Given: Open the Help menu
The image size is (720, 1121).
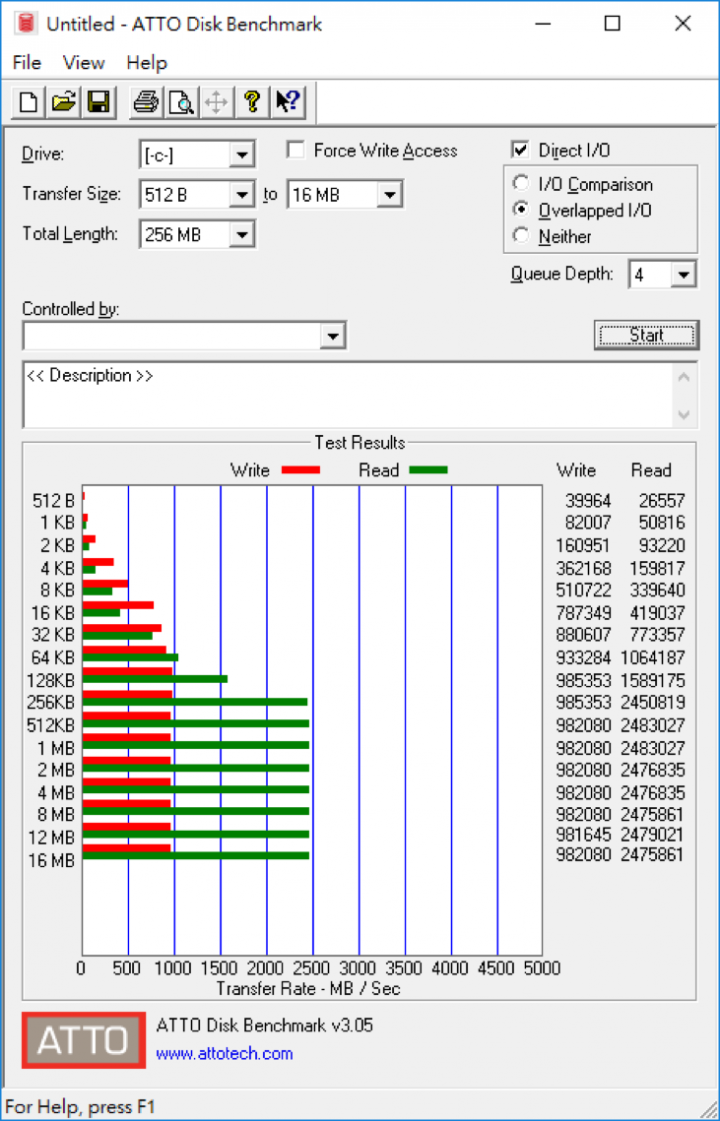Looking at the screenshot, I should click(147, 62).
